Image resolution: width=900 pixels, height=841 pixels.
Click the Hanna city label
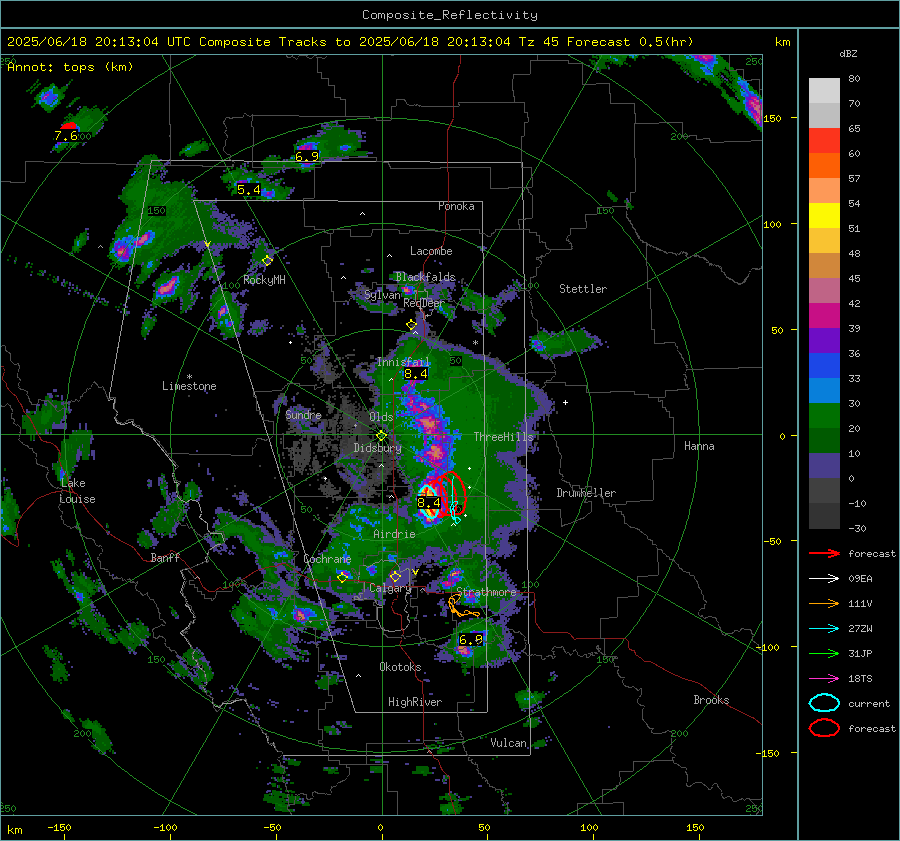(x=699, y=446)
